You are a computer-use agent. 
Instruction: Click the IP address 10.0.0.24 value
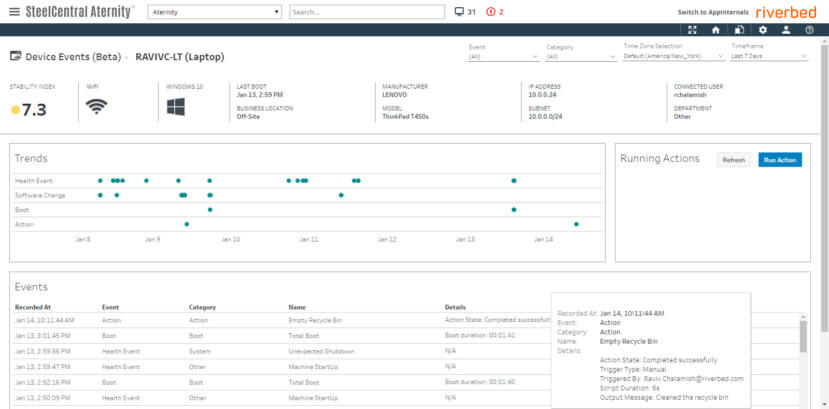point(542,95)
